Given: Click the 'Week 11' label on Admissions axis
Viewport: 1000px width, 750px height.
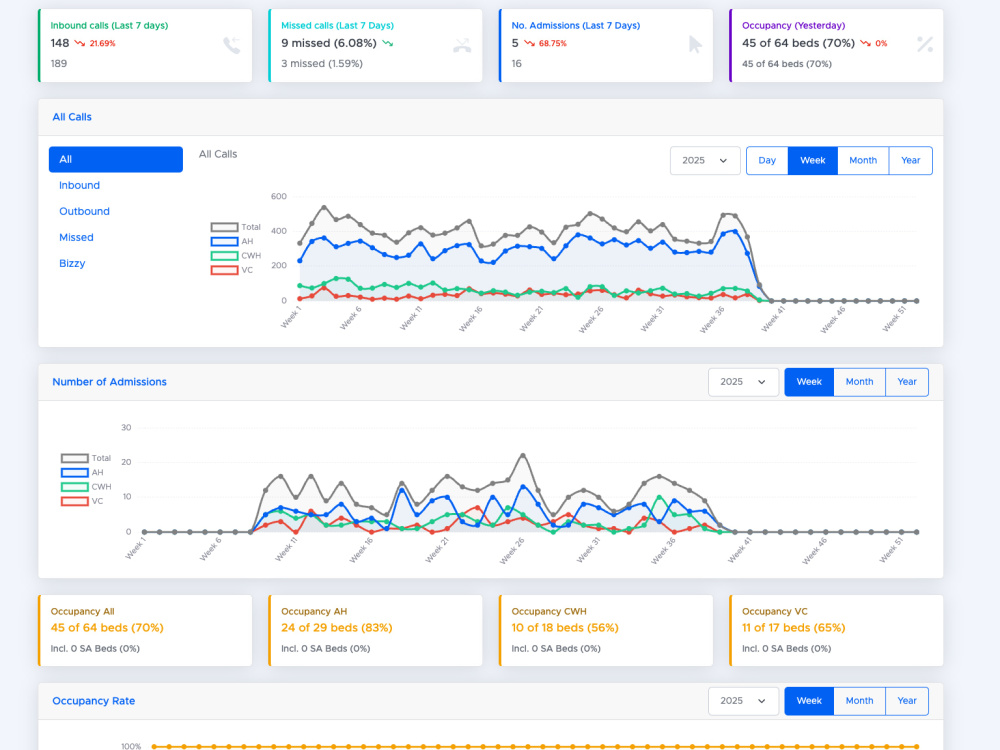Looking at the screenshot, I should click(286, 550).
